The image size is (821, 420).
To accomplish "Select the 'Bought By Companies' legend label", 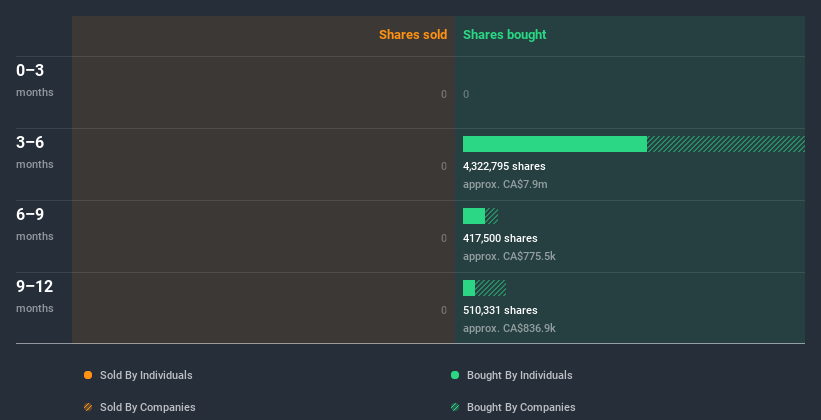I will (521, 407).
